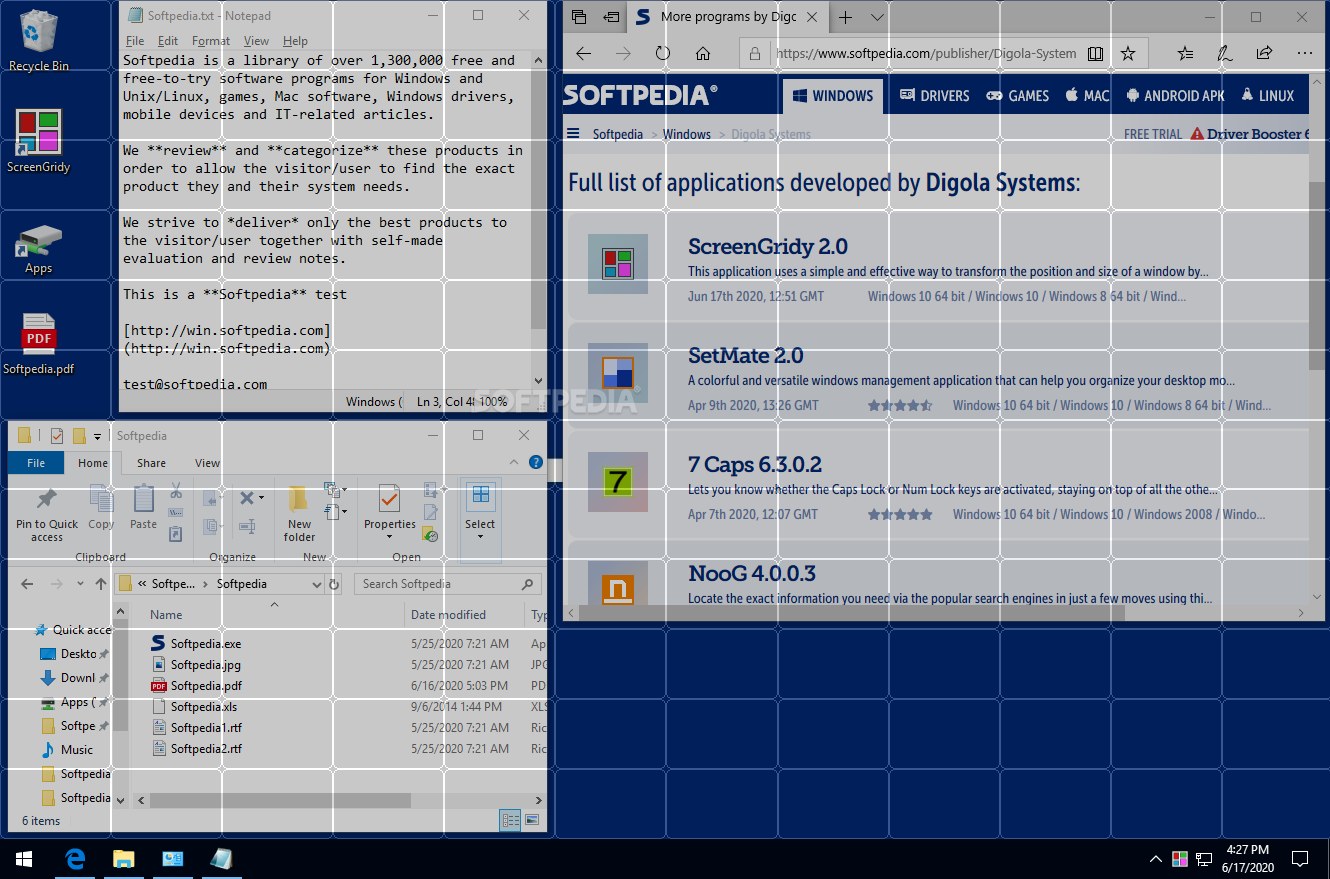
Task: Launch Edge from the taskbar
Action: (x=75, y=859)
